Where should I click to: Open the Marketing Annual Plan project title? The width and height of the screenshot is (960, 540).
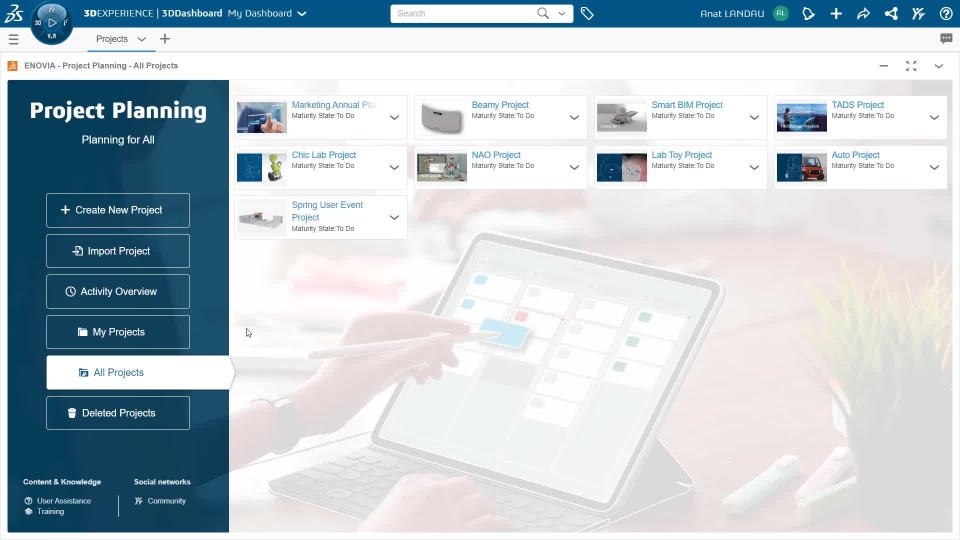point(334,105)
